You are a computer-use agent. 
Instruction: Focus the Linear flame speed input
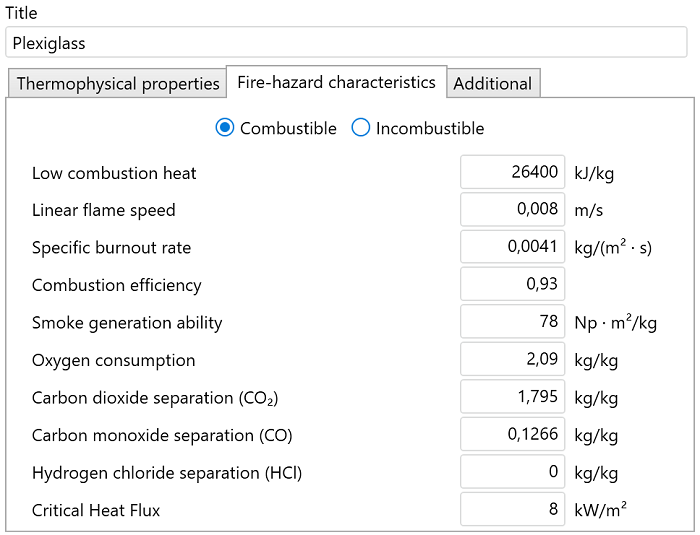point(512,210)
